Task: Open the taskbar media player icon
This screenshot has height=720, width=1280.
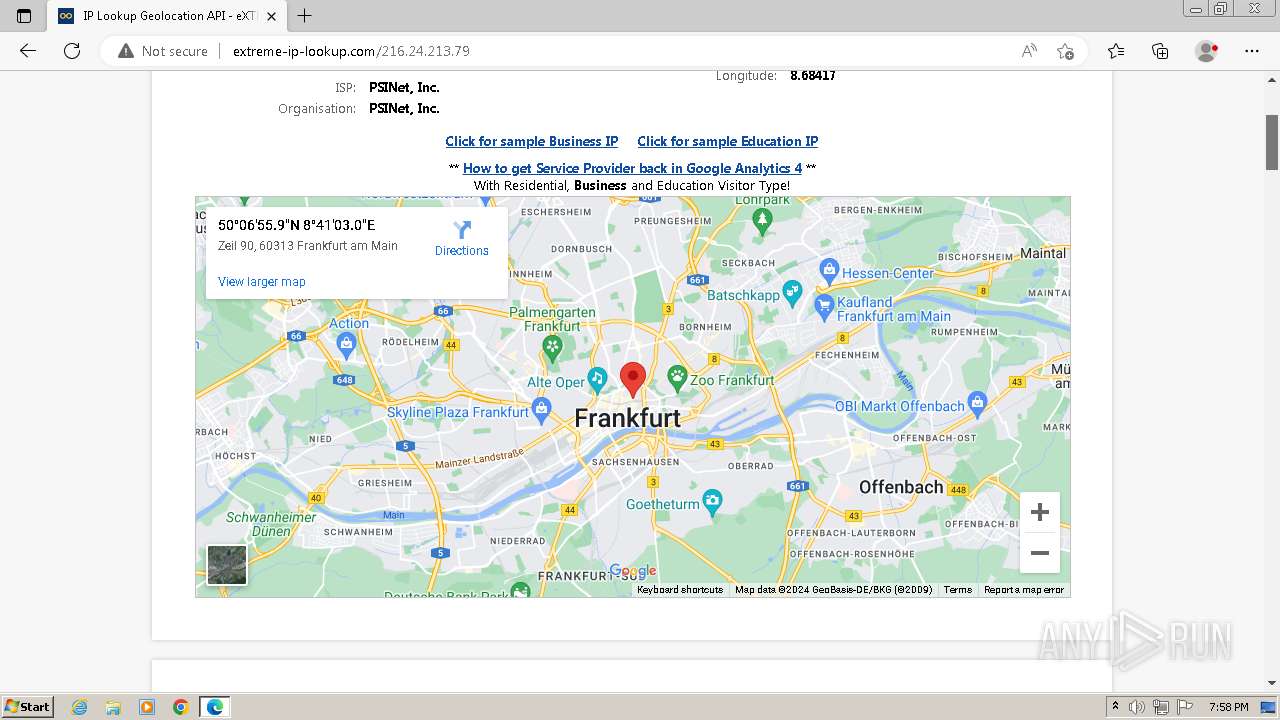Action: pos(147,707)
